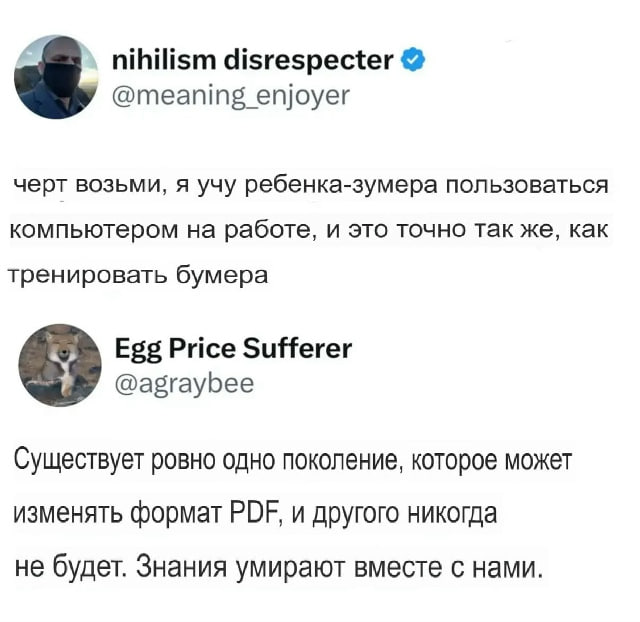Open nihilism disrespecter's masked profile avatar

click(x=56, y=77)
